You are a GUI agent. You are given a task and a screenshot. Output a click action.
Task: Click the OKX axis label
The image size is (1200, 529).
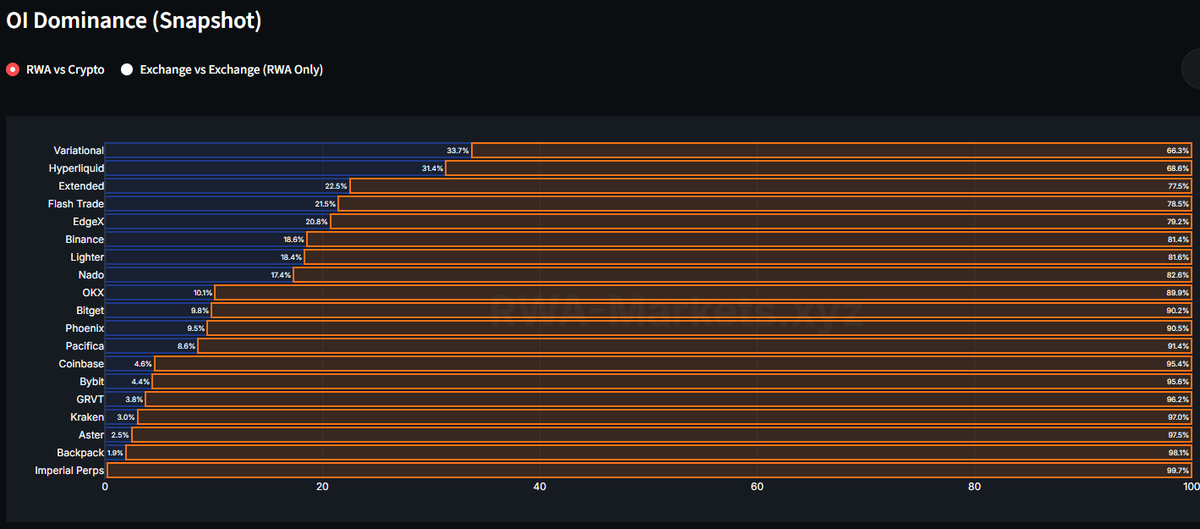tap(93, 292)
